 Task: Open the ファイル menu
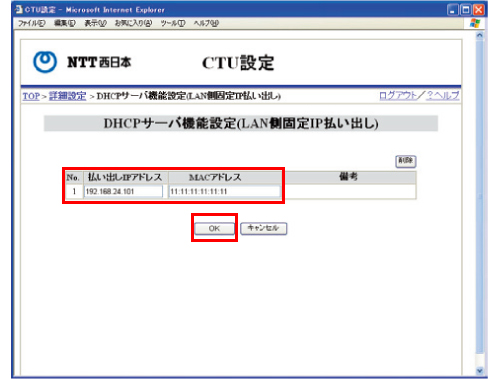[x=31, y=23]
